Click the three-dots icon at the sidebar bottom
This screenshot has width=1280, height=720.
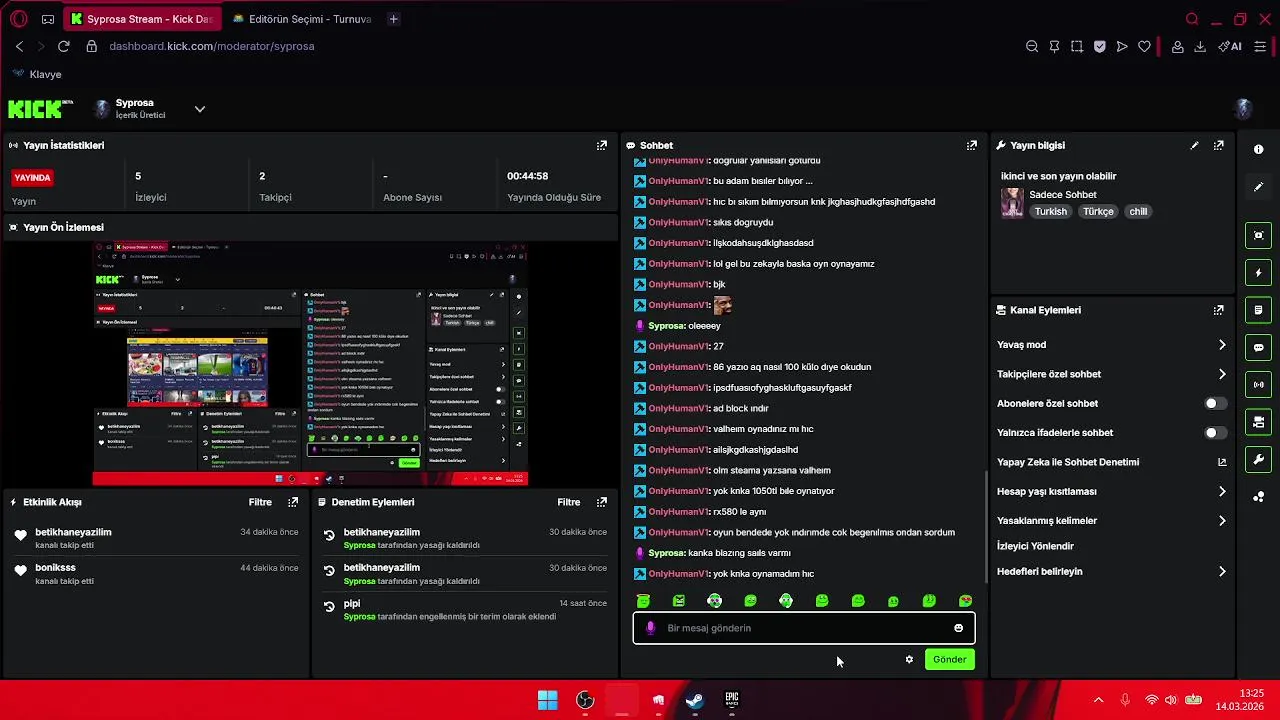(x=1258, y=497)
